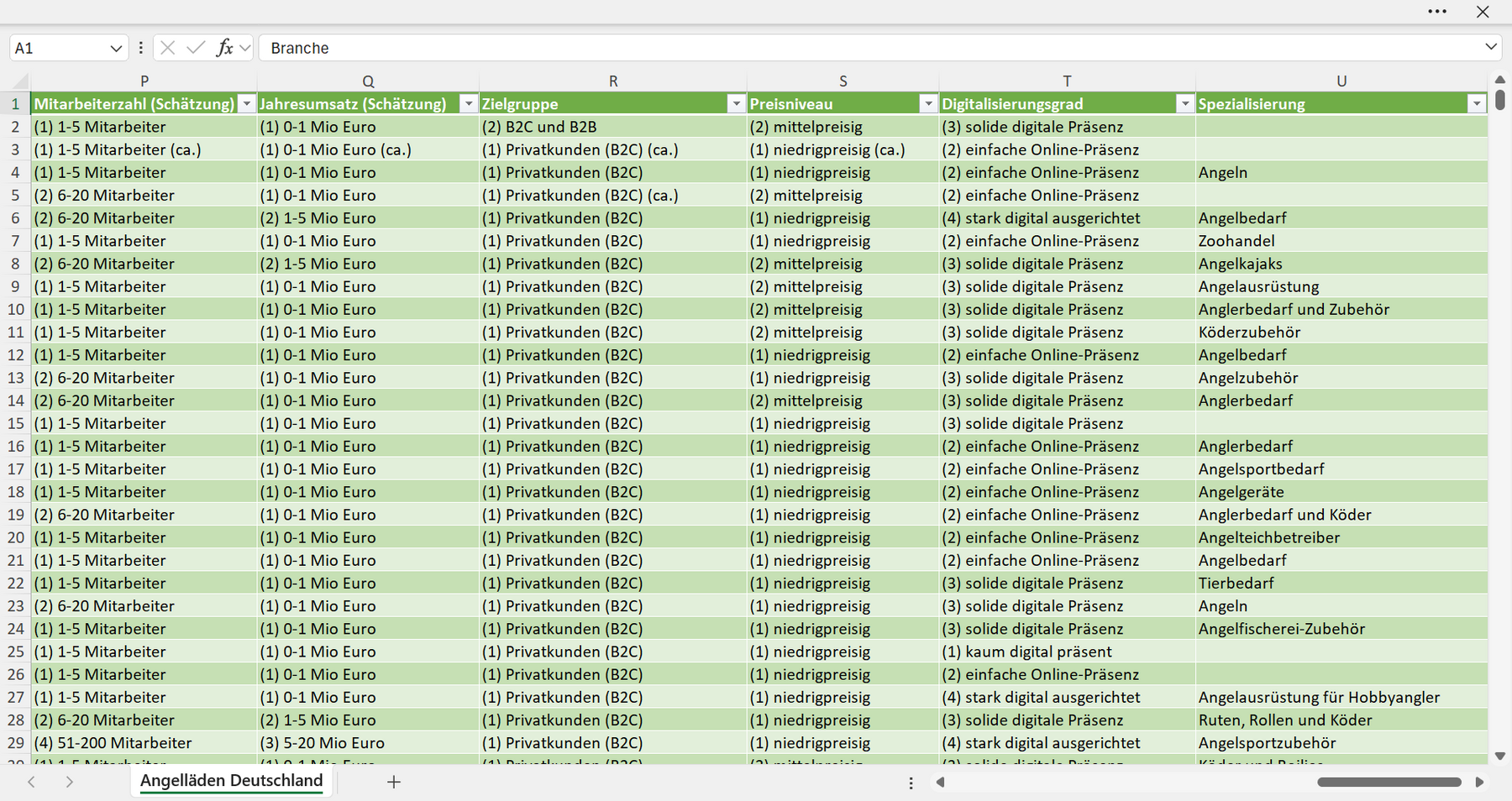
Task: Click the sheet tab bar dots handle
Action: pos(911,783)
